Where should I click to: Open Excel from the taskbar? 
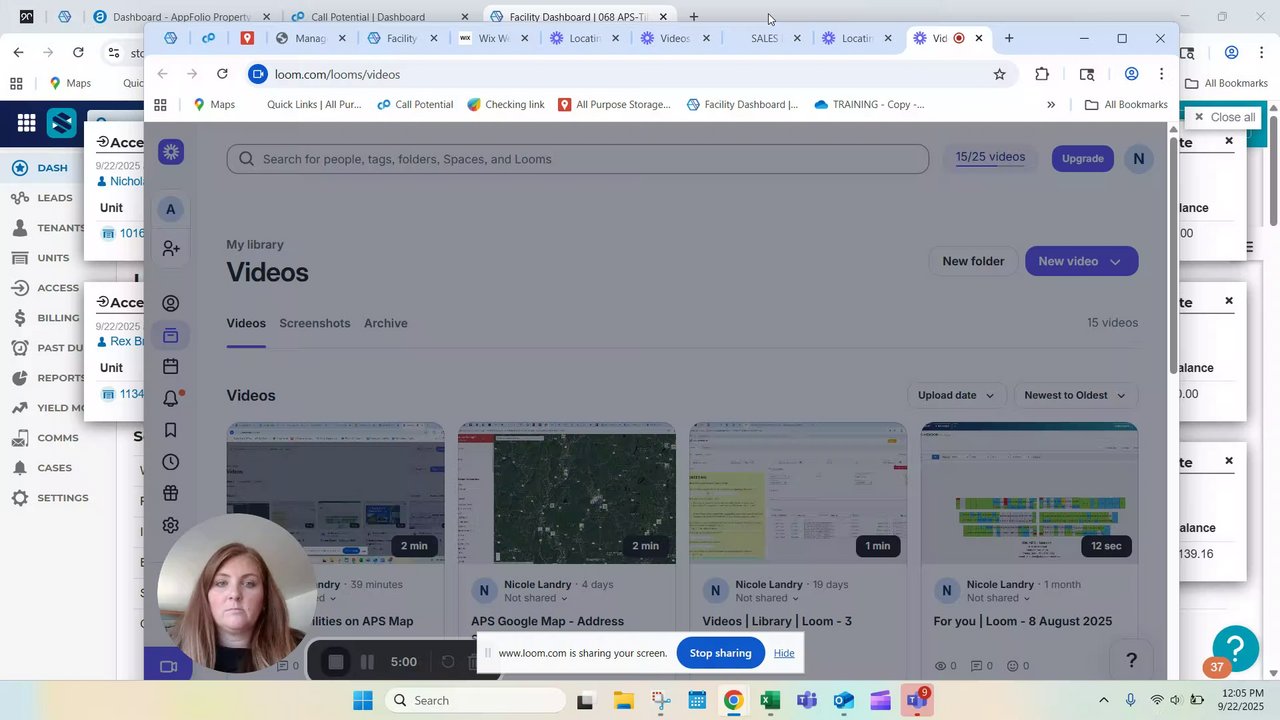pyautogui.click(x=770, y=700)
